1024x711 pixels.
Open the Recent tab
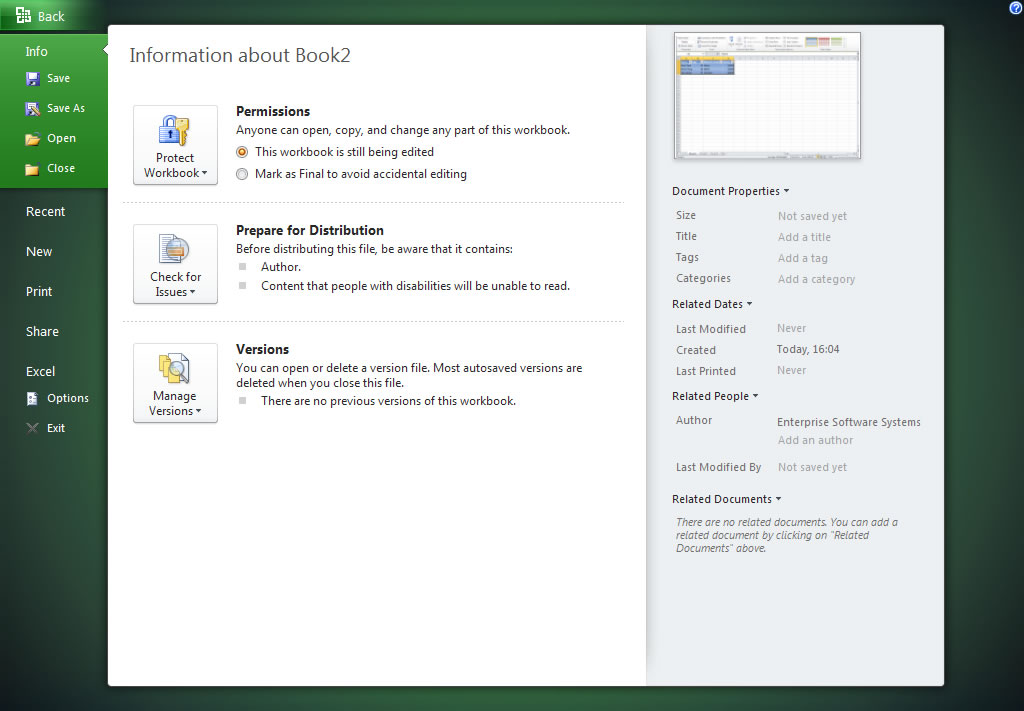(x=46, y=212)
